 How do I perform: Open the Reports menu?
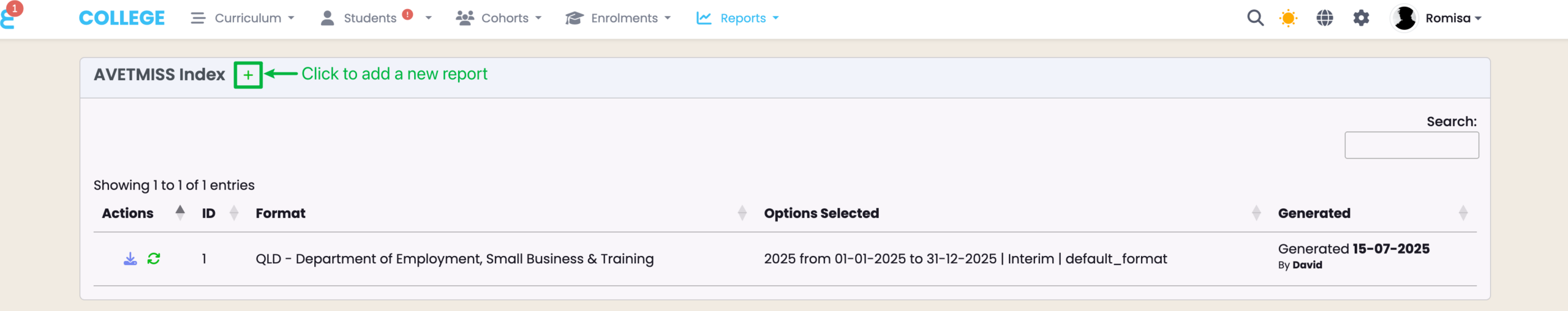click(x=737, y=18)
